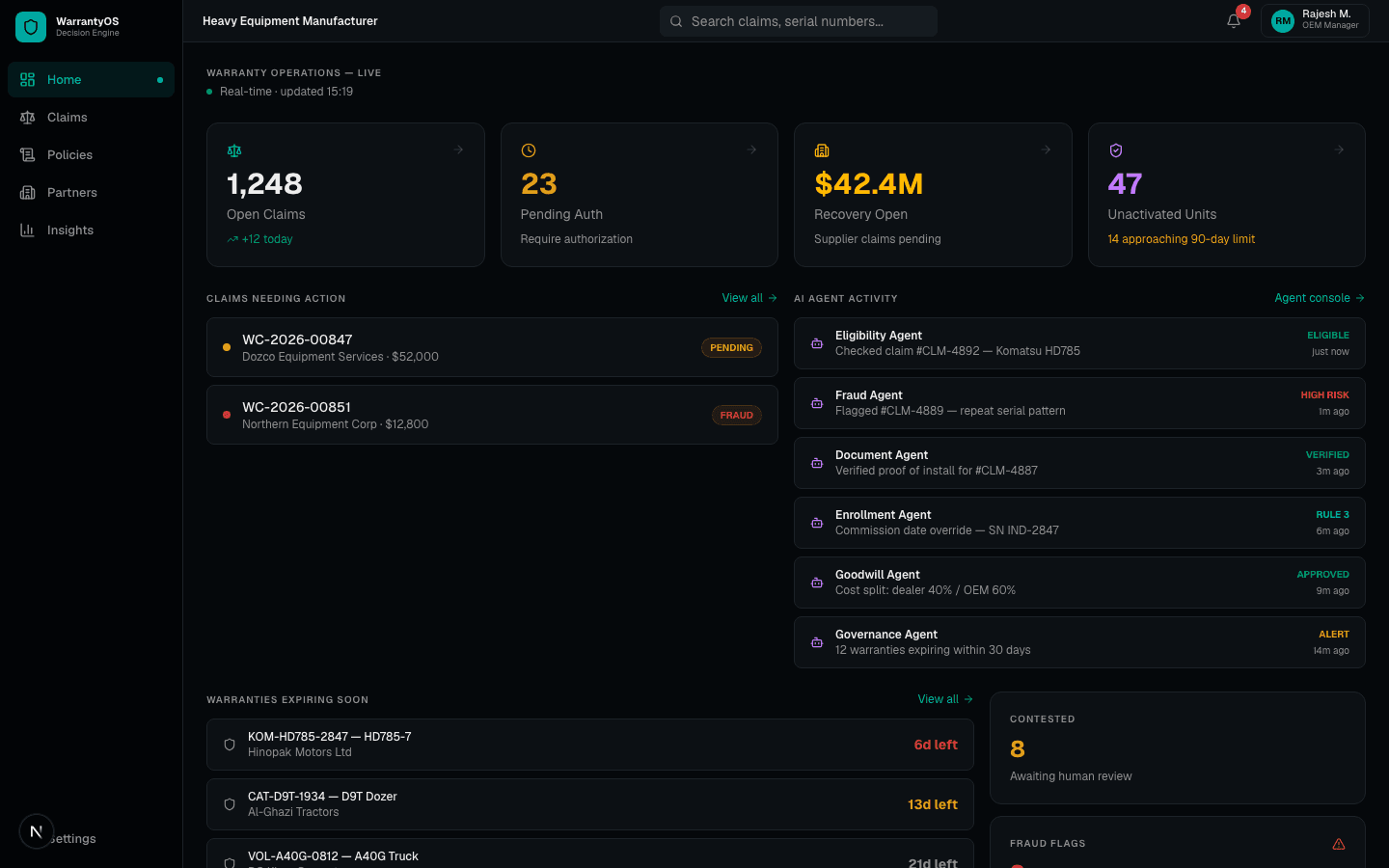
Task: Click the WarrantyOS shield logo
Action: [31, 27]
